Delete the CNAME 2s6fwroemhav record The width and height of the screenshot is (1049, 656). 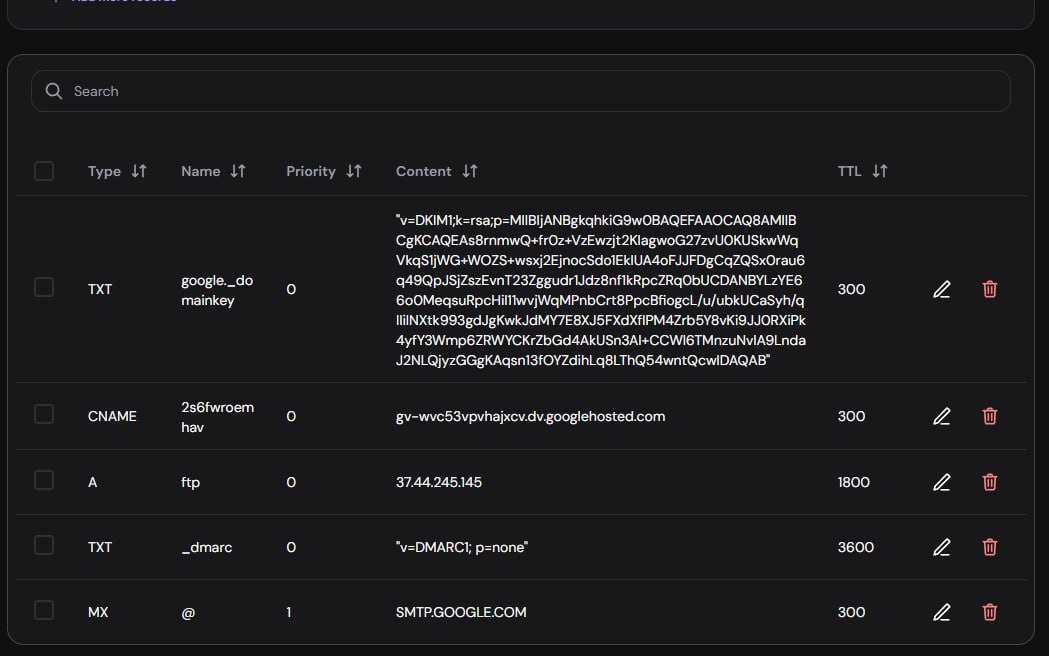989,417
